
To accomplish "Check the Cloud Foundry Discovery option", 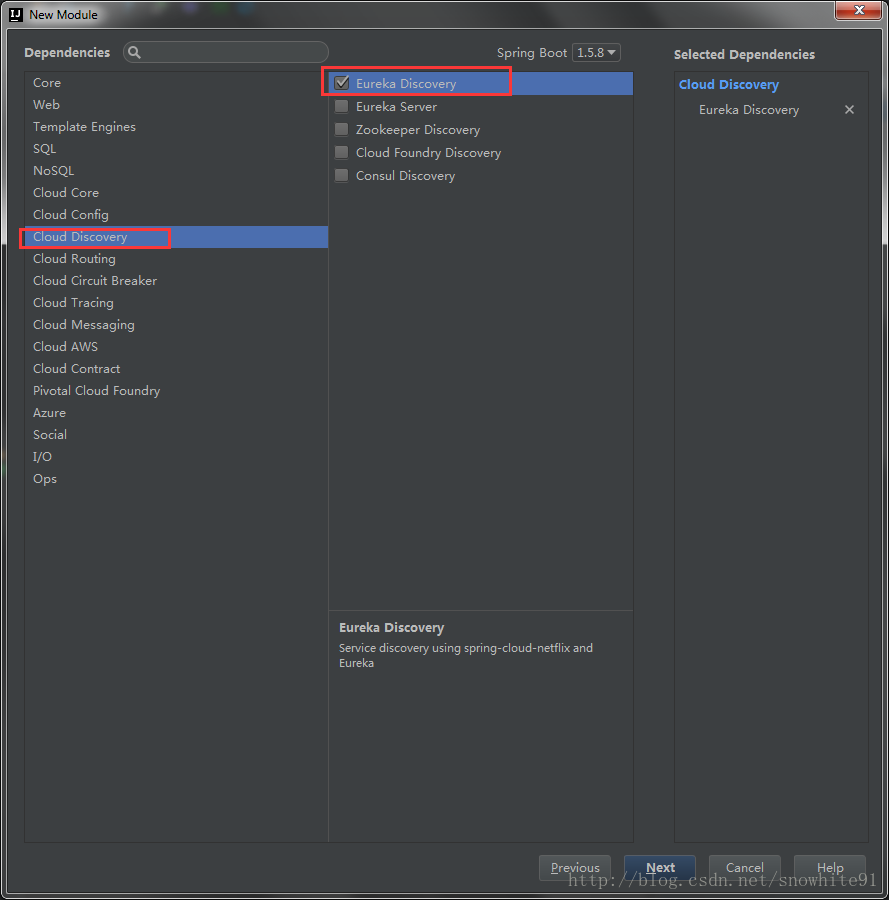I will coord(341,152).
